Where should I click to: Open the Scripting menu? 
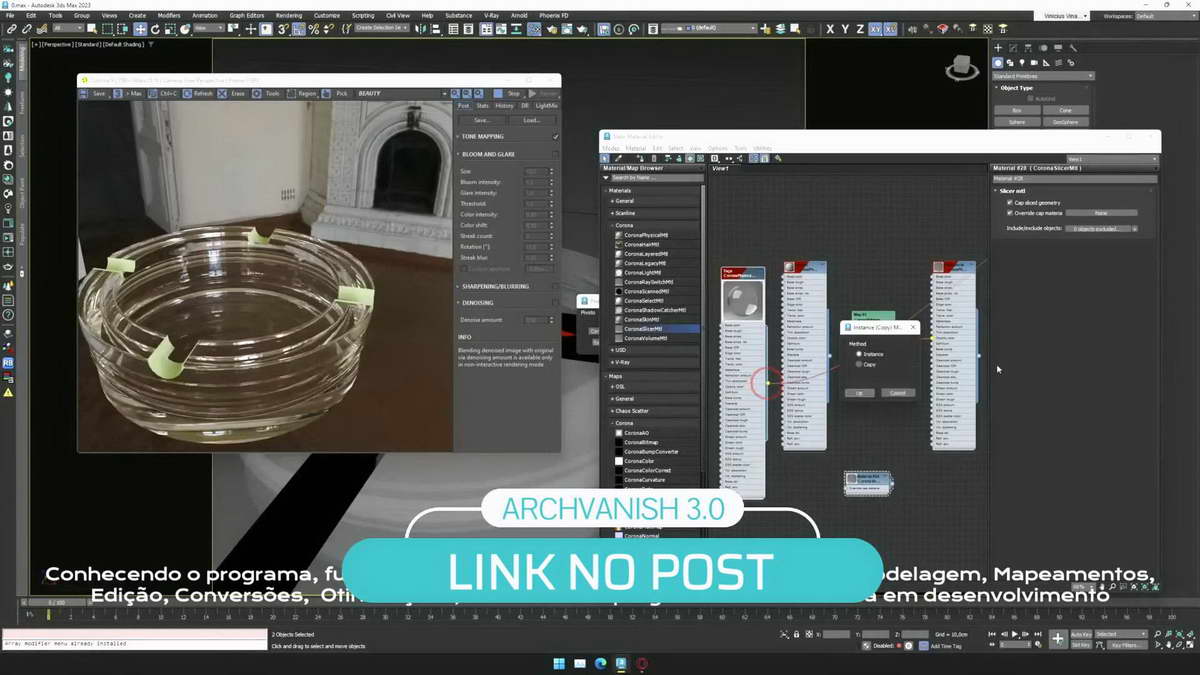[363, 16]
